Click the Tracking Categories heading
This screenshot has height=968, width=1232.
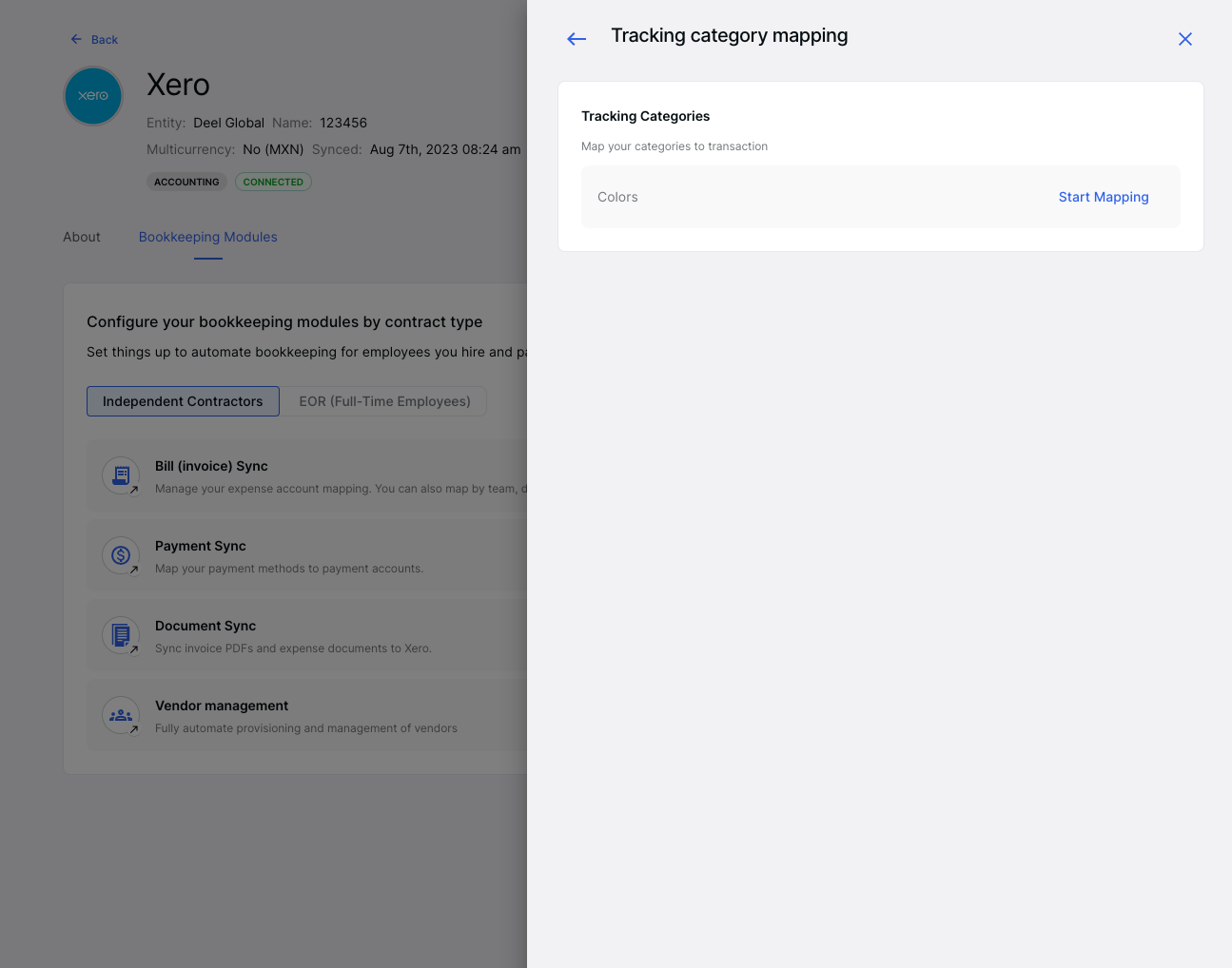coord(646,116)
